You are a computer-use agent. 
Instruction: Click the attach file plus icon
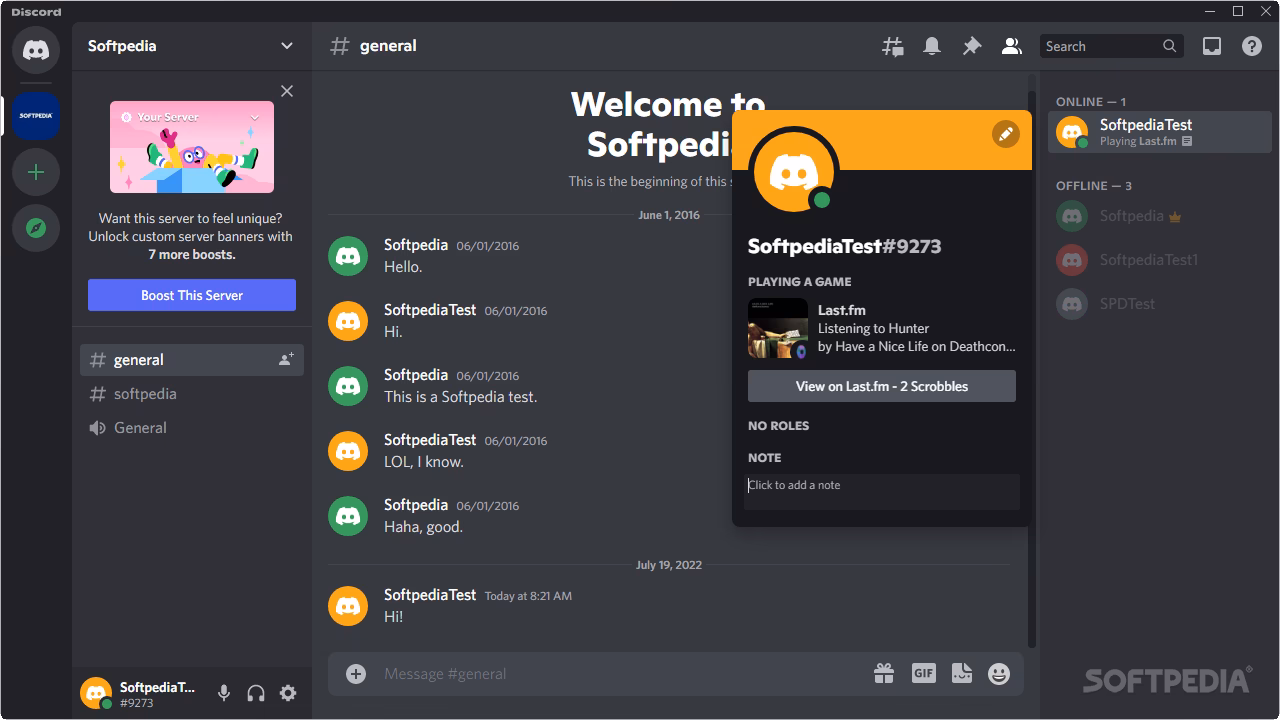(355, 673)
